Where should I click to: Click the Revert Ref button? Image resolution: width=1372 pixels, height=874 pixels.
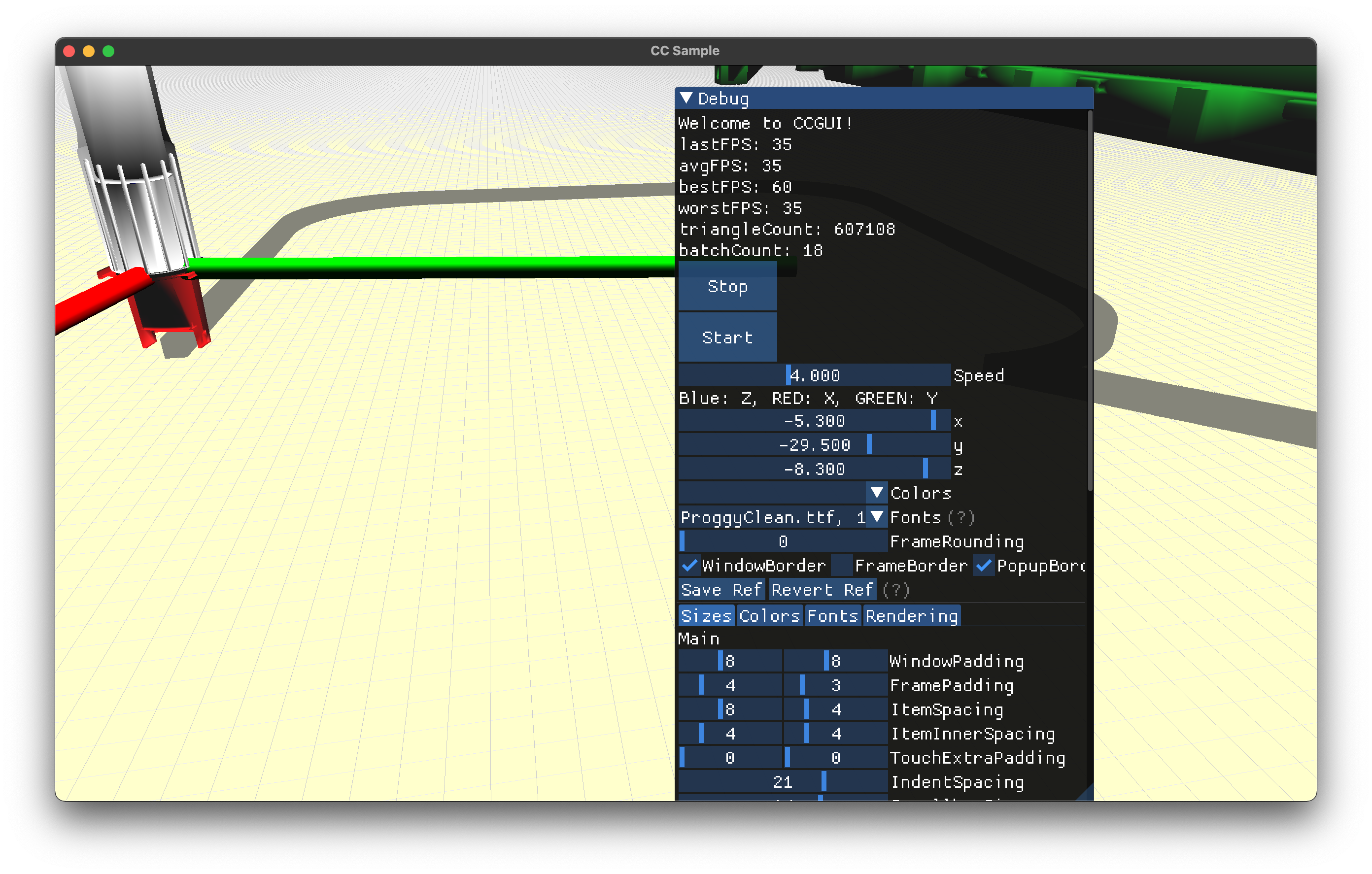click(x=822, y=590)
